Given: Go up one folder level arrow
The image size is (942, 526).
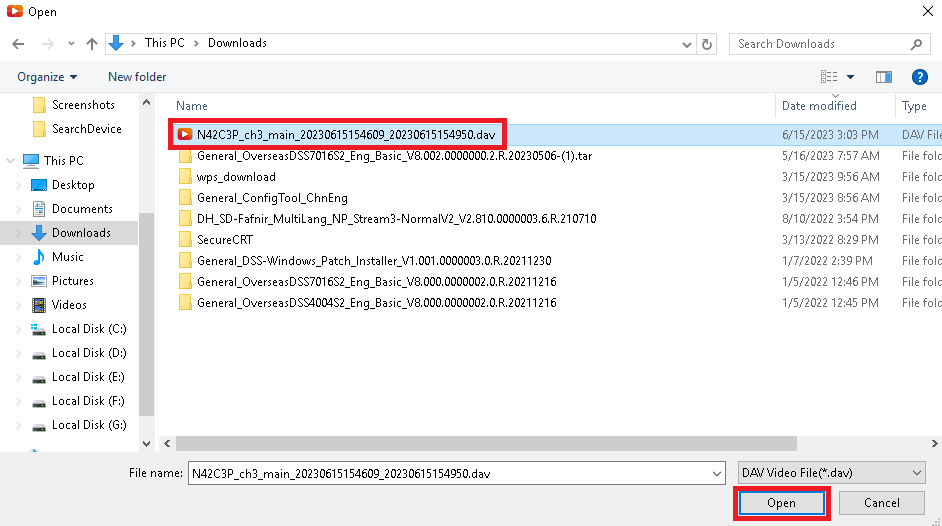Looking at the screenshot, I should pyautogui.click(x=91, y=44).
